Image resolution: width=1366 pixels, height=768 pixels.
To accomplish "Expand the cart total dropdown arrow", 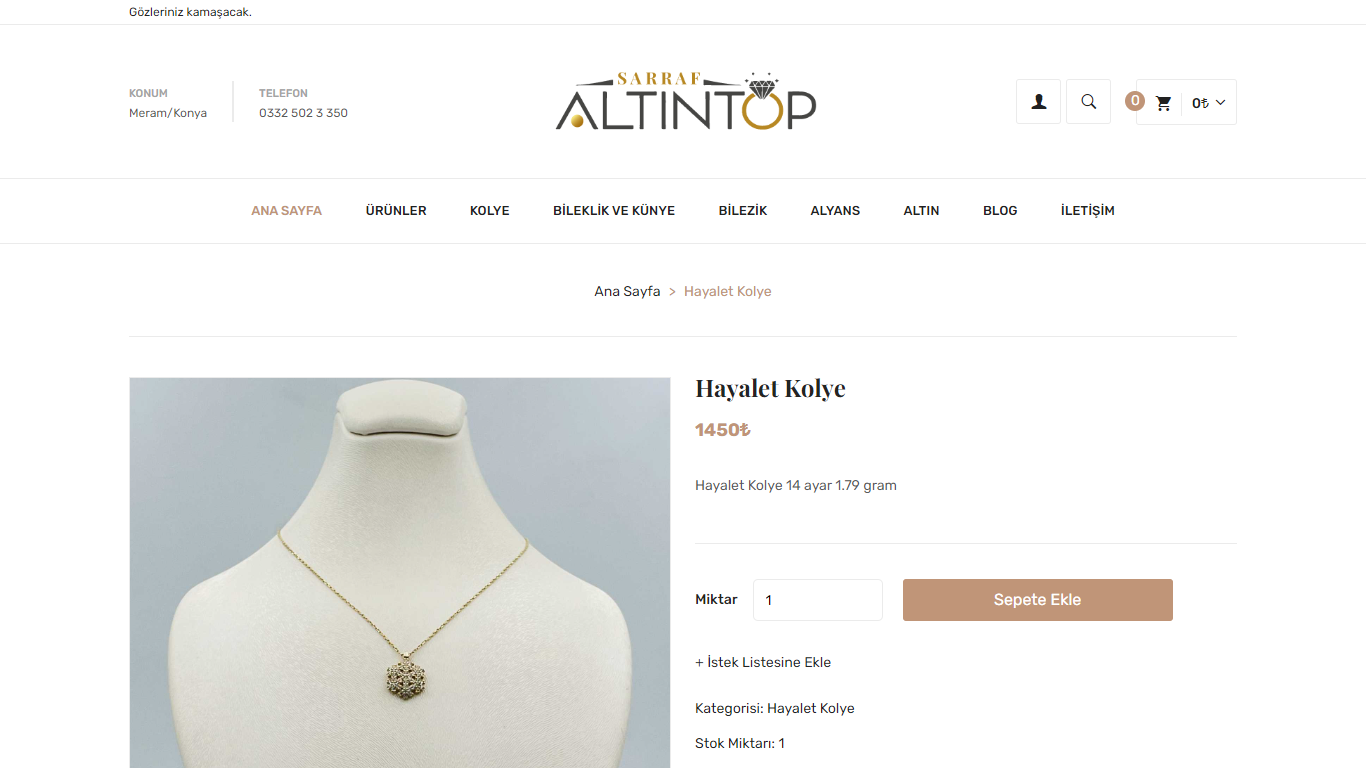I will click(1220, 102).
